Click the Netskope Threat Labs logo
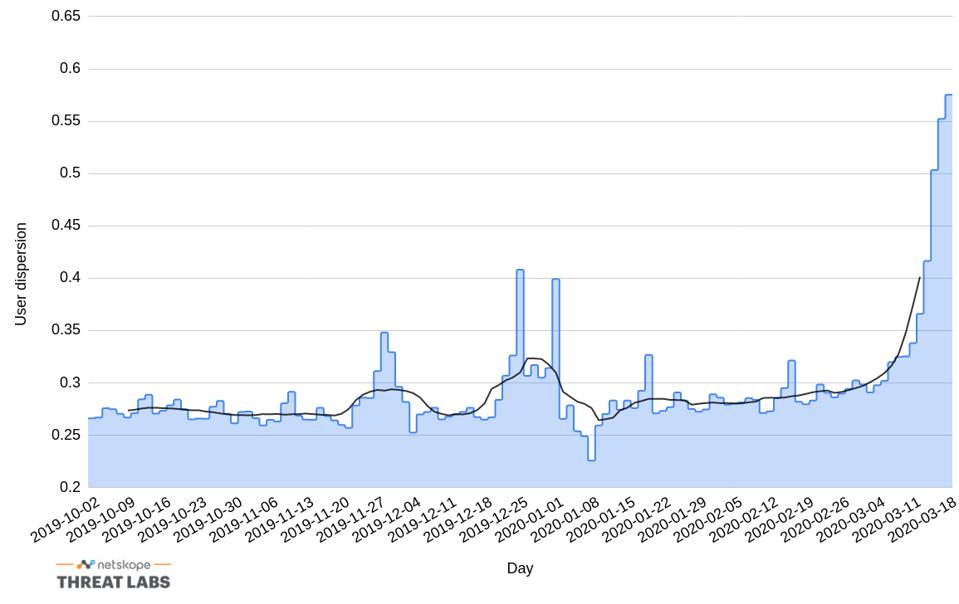This screenshot has height=604, width=959. [x=113, y=573]
